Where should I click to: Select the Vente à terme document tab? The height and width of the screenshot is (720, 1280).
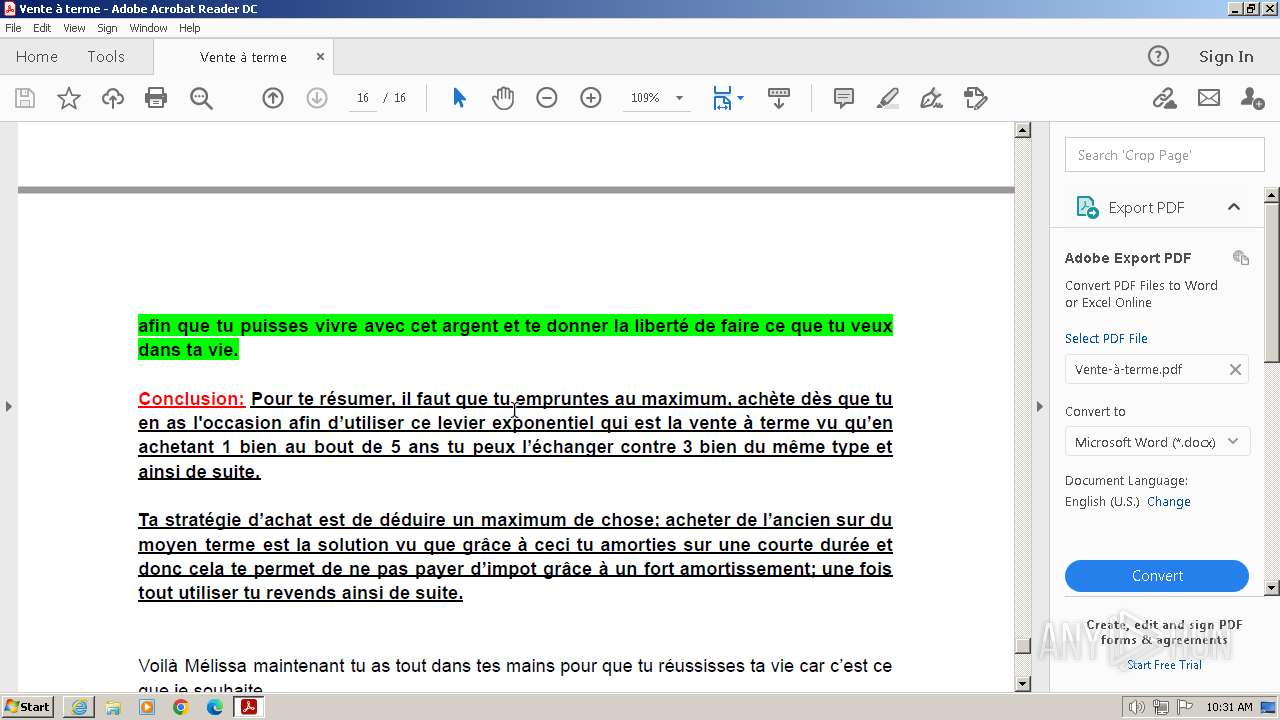pyautogui.click(x=243, y=57)
